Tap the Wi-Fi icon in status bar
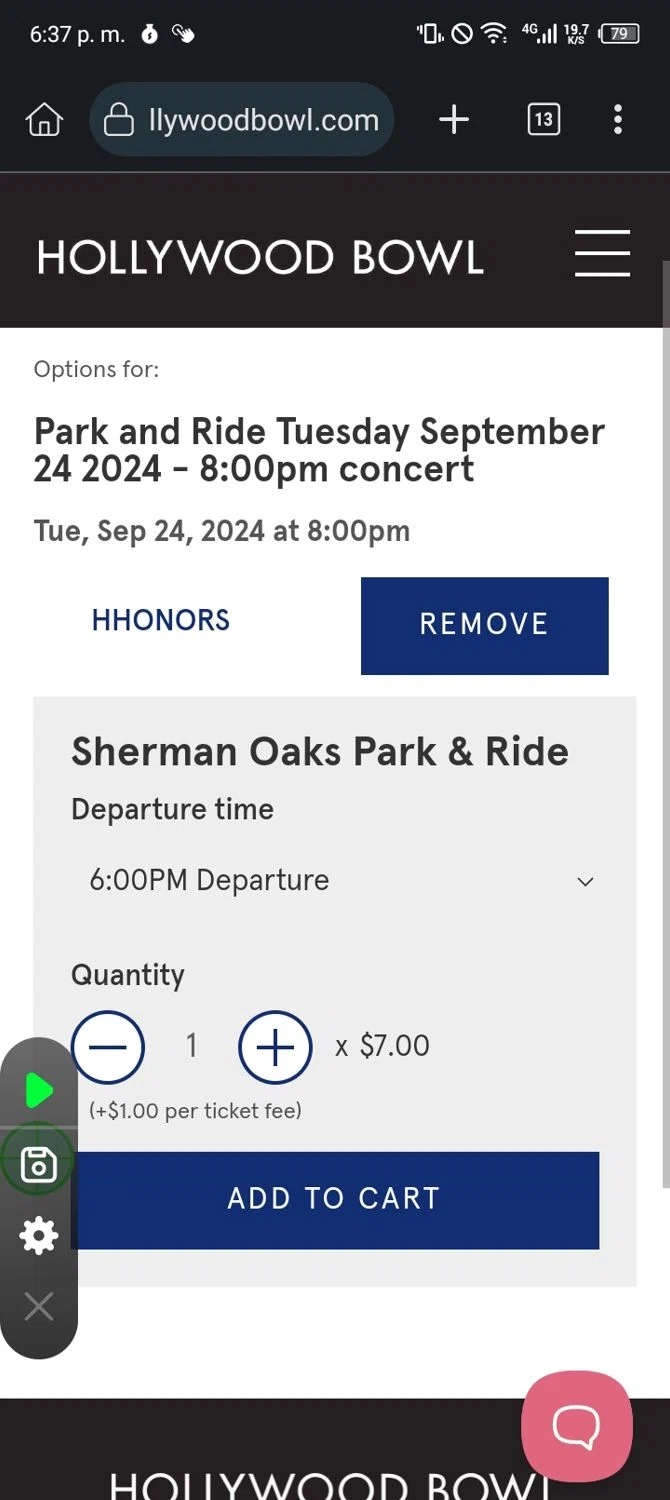Viewport: 670px width, 1500px height. [494, 34]
